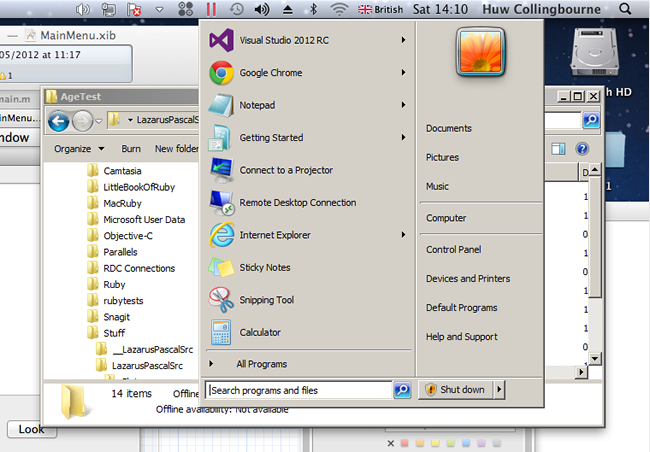
Task: Select the Objective-C folder
Action: tap(120, 236)
